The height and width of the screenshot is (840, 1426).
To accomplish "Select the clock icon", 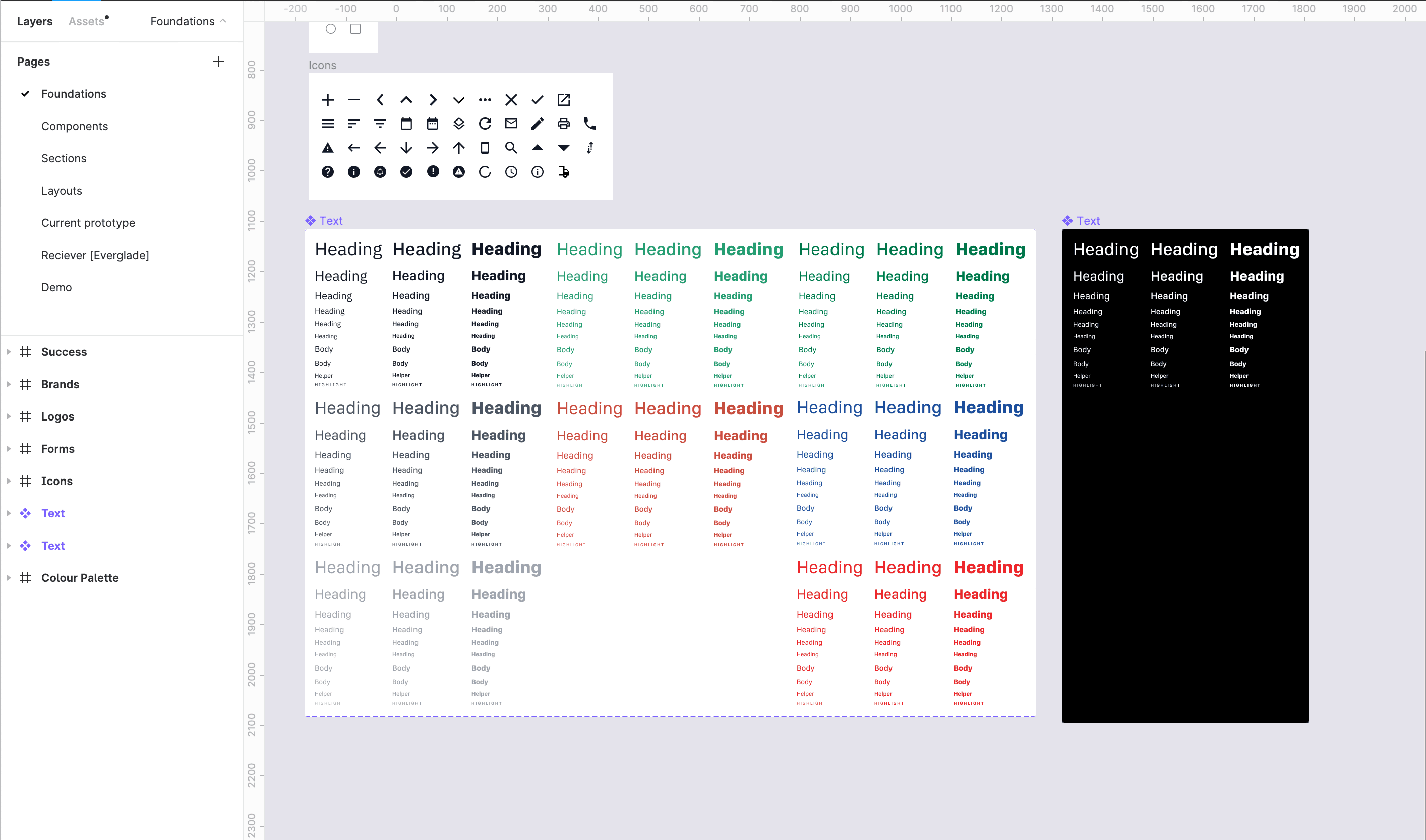I will point(511,172).
